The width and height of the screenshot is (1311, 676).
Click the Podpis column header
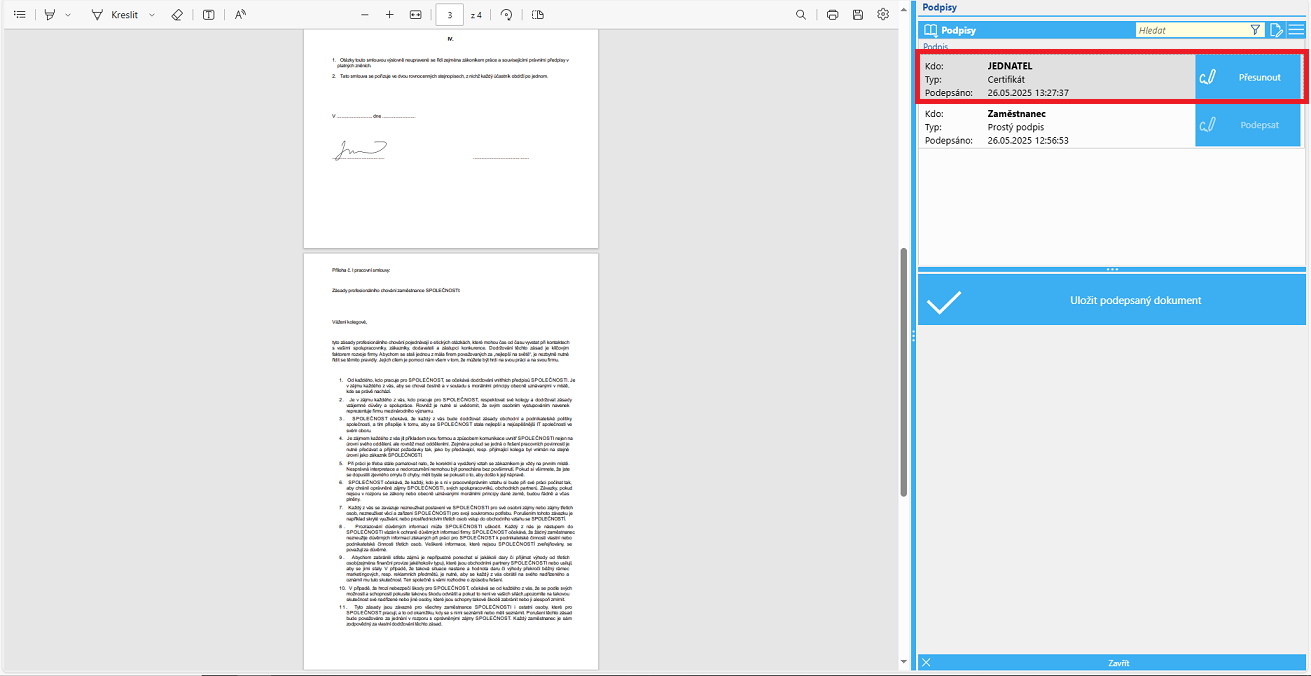[x=936, y=46]
